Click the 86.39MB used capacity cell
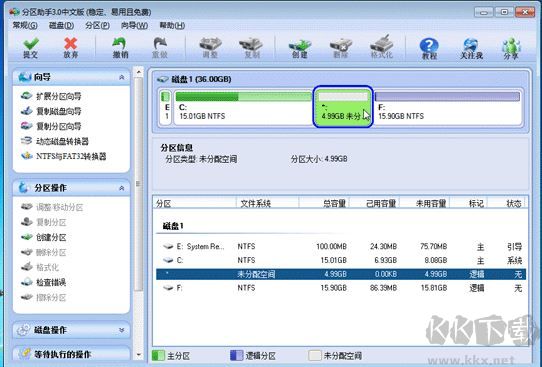The width and height of the screenshot is (542, 367). (x=383, y=288)
